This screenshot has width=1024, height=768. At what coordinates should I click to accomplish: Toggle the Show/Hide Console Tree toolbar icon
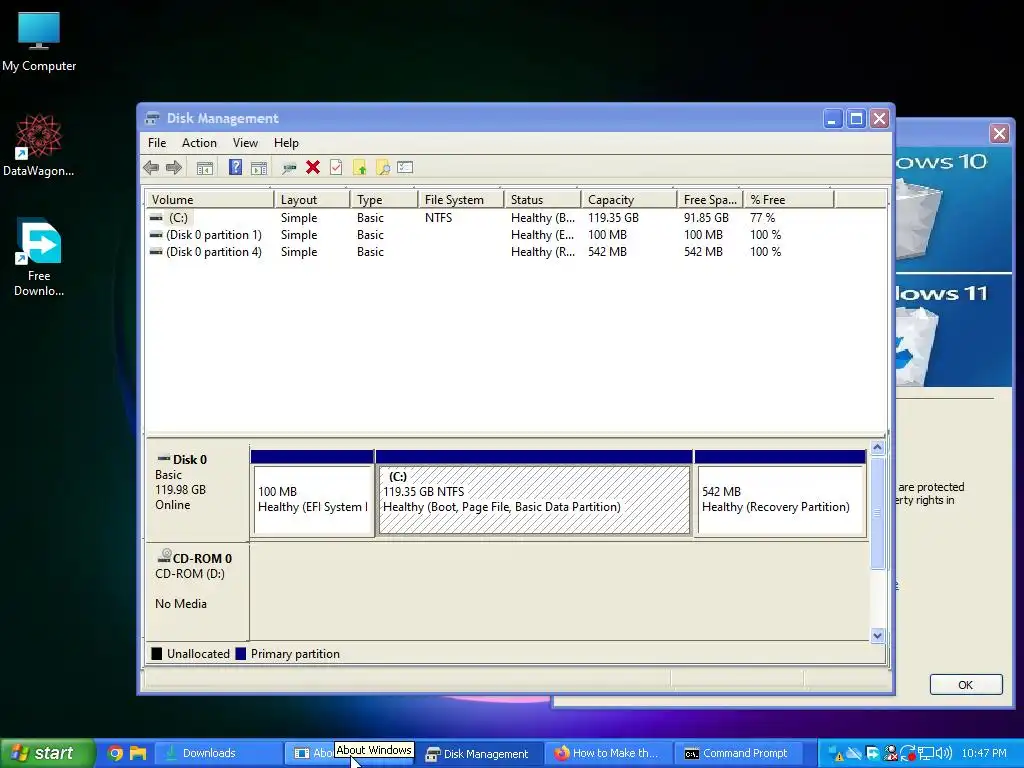pos(205,168)
